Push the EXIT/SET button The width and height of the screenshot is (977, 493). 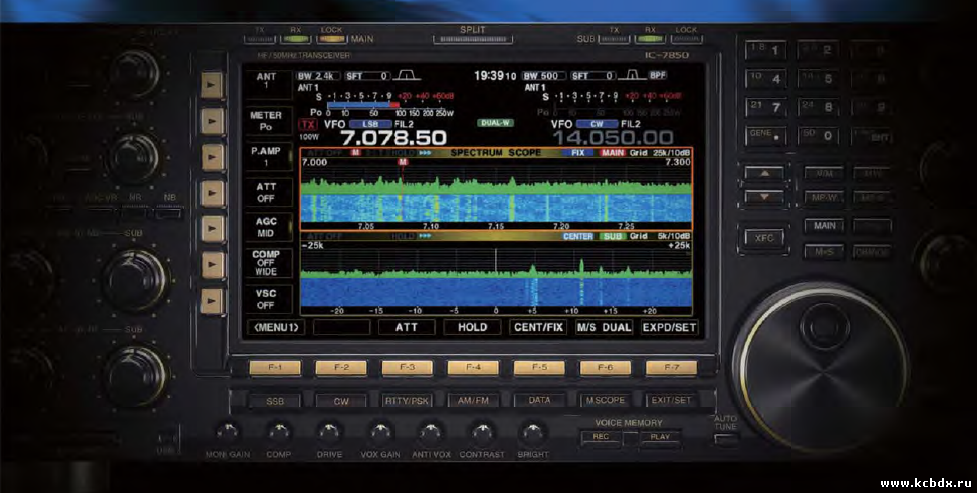[671, 401]
